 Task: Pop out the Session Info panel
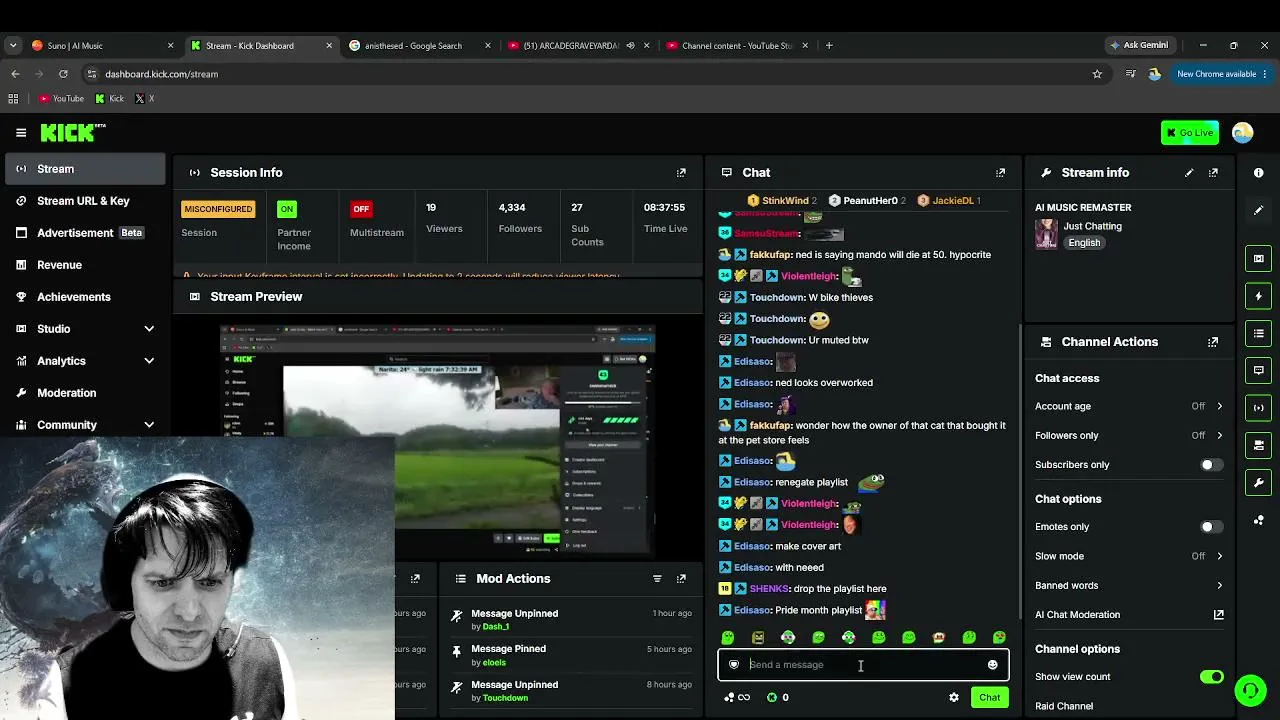pos(681,172)
